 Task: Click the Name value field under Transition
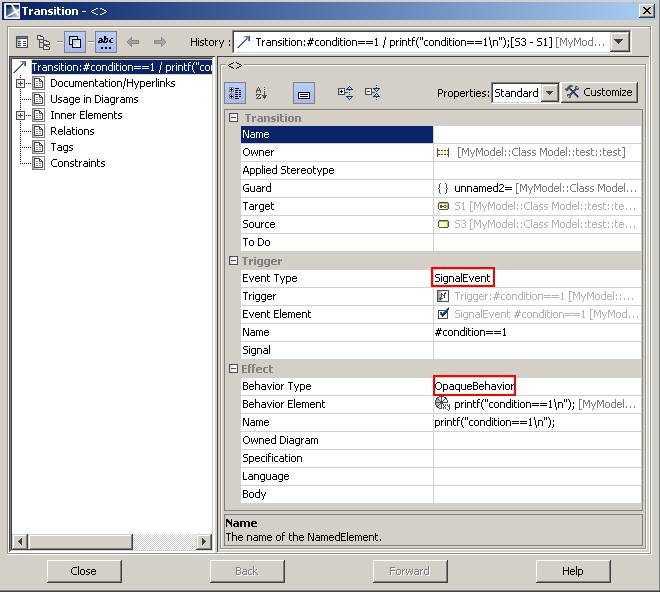click(x=537, y=134)
